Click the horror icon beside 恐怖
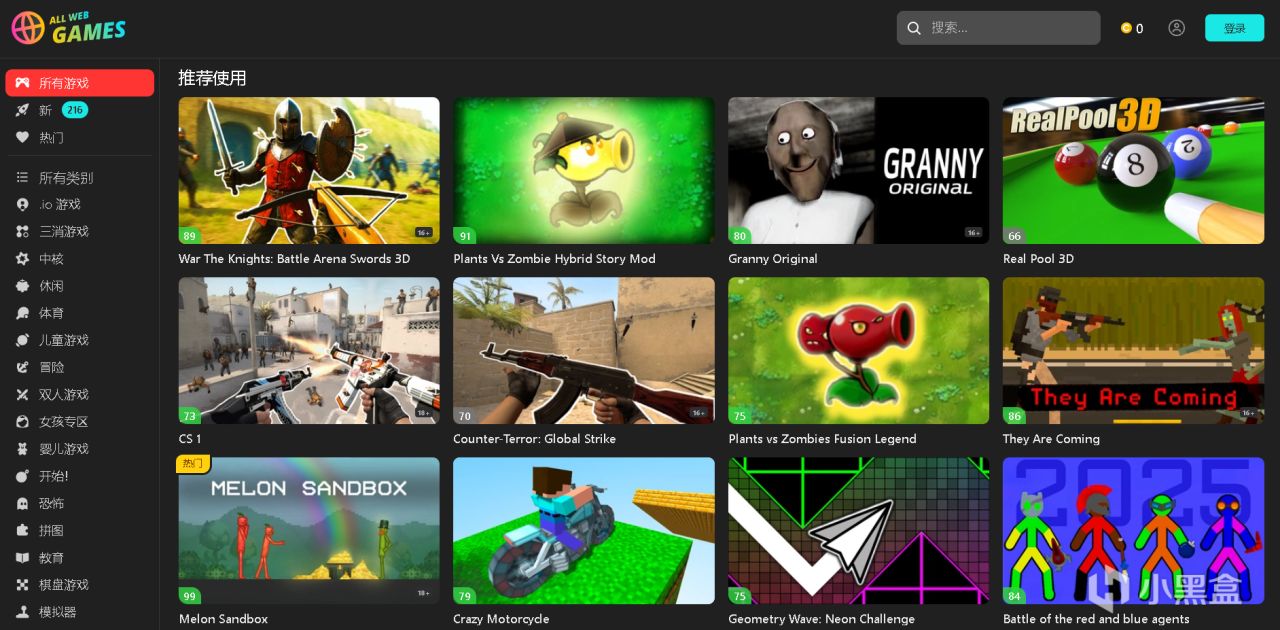 click(22, 503)
